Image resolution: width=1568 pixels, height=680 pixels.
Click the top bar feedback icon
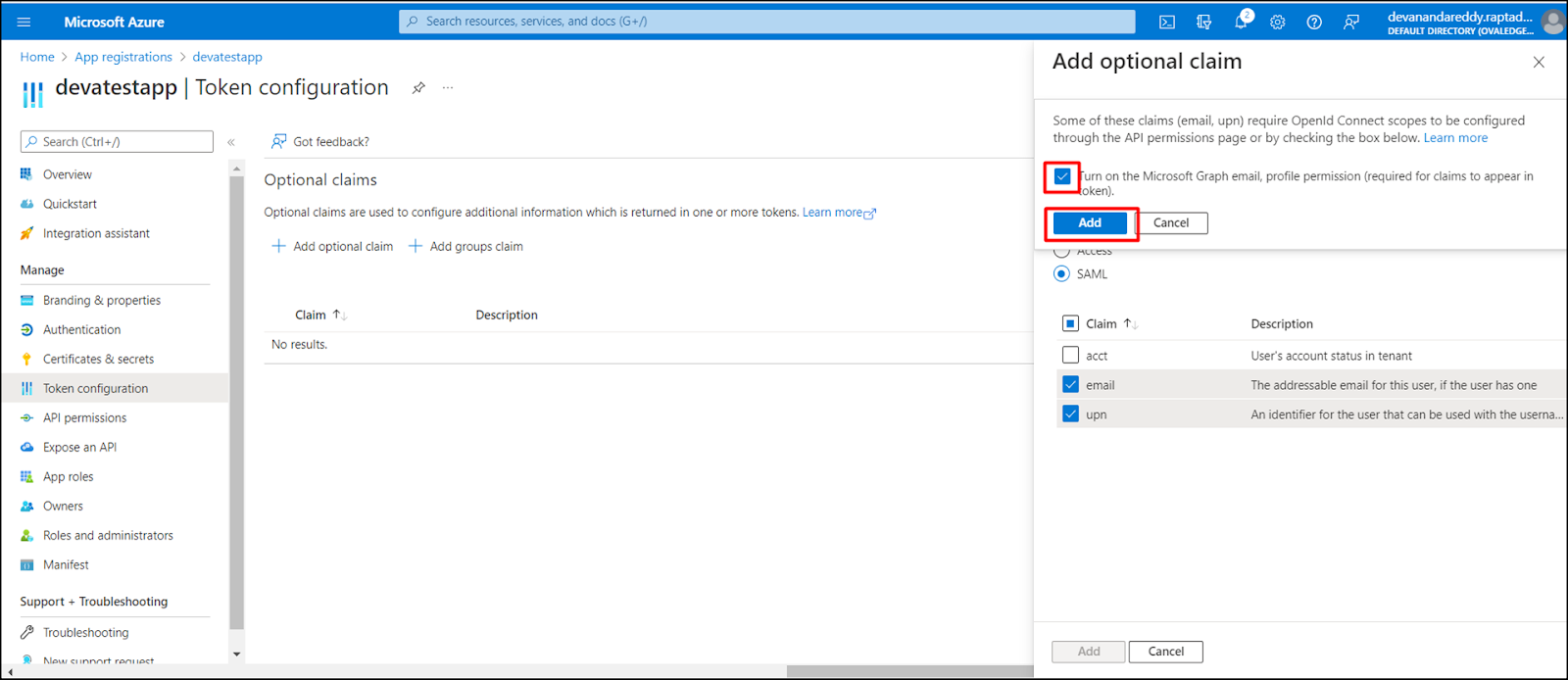[x=1351, y=22]
